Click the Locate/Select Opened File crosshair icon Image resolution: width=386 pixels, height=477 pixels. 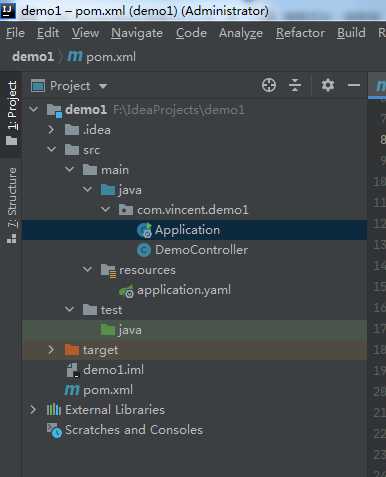(269, 85)
